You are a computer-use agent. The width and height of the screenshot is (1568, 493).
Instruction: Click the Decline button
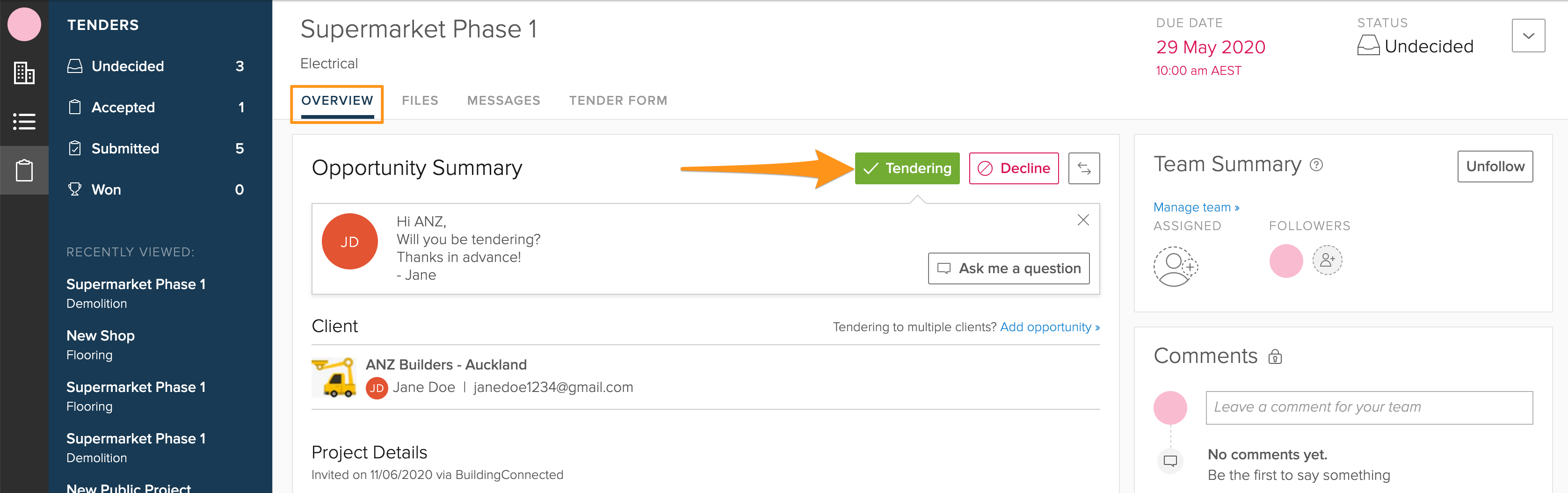click(x=1014, y=168)
